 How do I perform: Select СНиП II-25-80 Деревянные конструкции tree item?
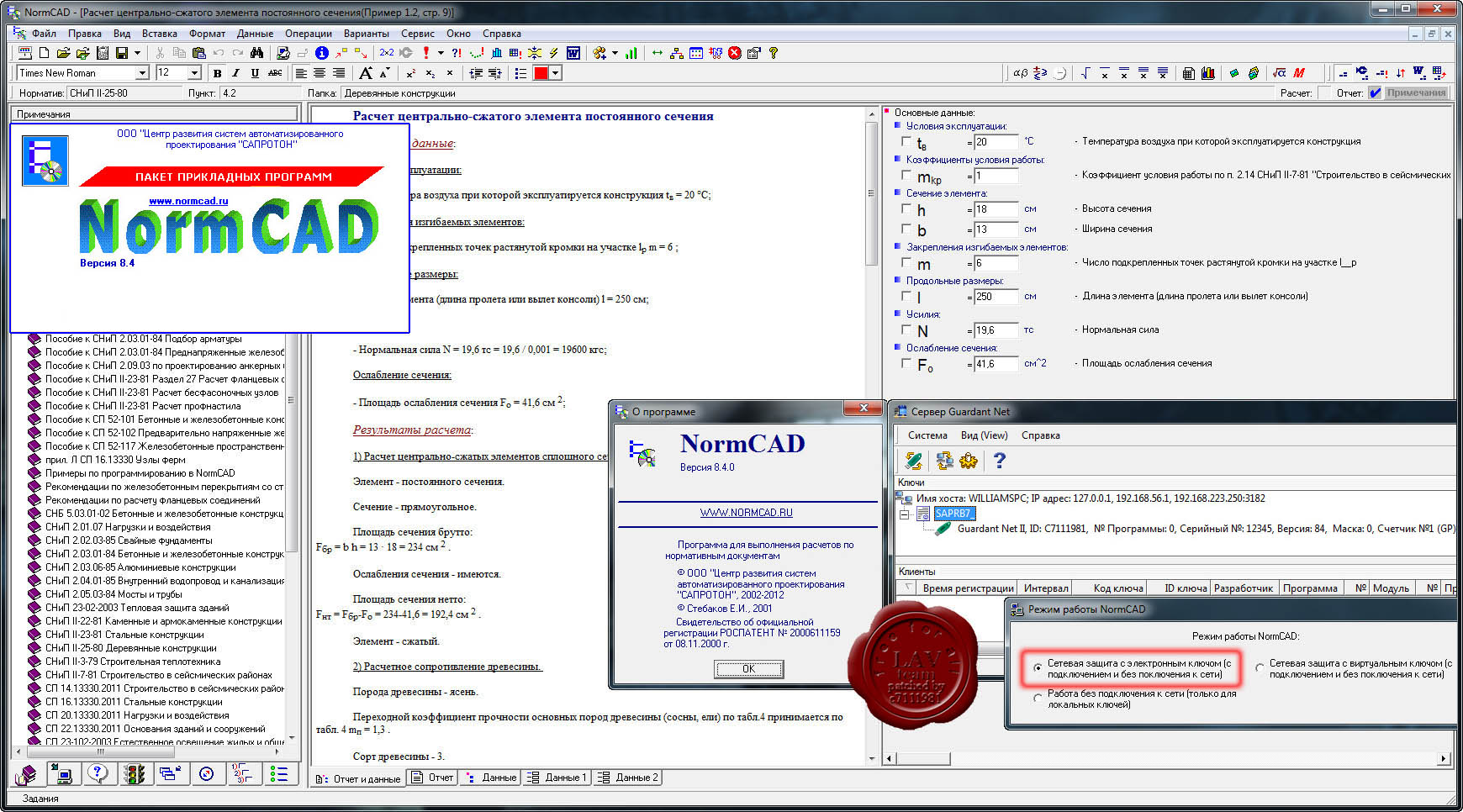pyautogui.click(x=130, y=648)
